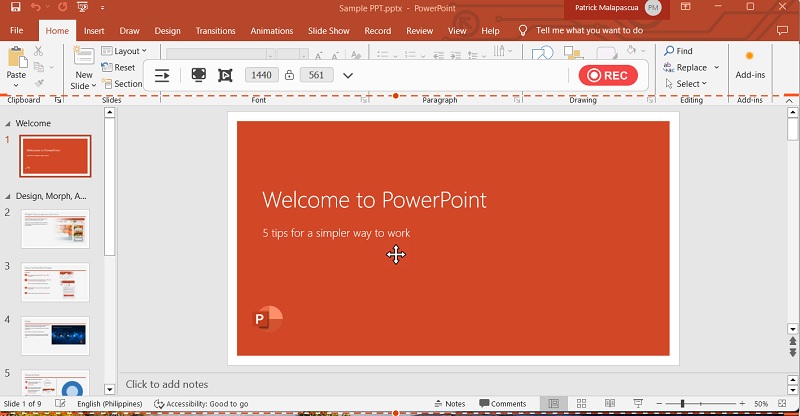The image size is (800, 416).
Task: Click the Tell me what you want to do box
Action: pyautogui.click(x=589, y=31)
